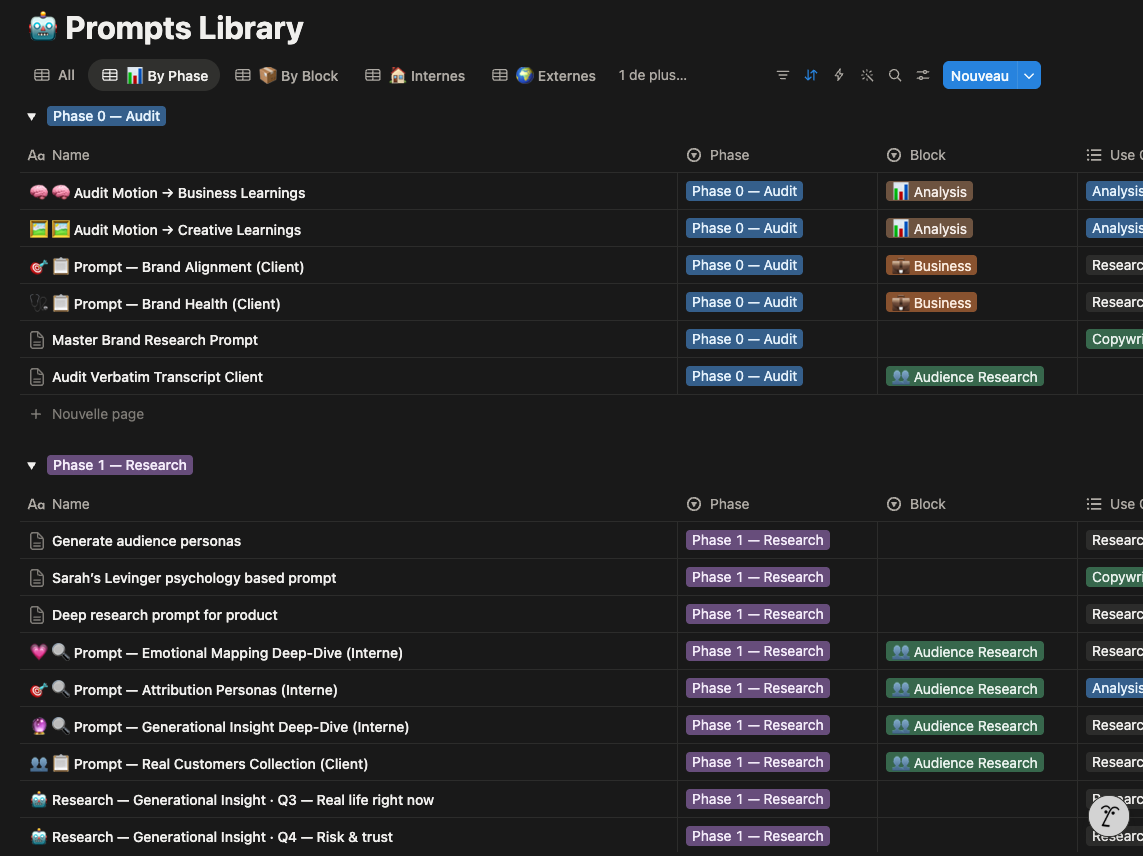Click the empty Block cell of Master Brand Research Prompt
Screen dimensions: 1143x856
[x=977, y=340]
